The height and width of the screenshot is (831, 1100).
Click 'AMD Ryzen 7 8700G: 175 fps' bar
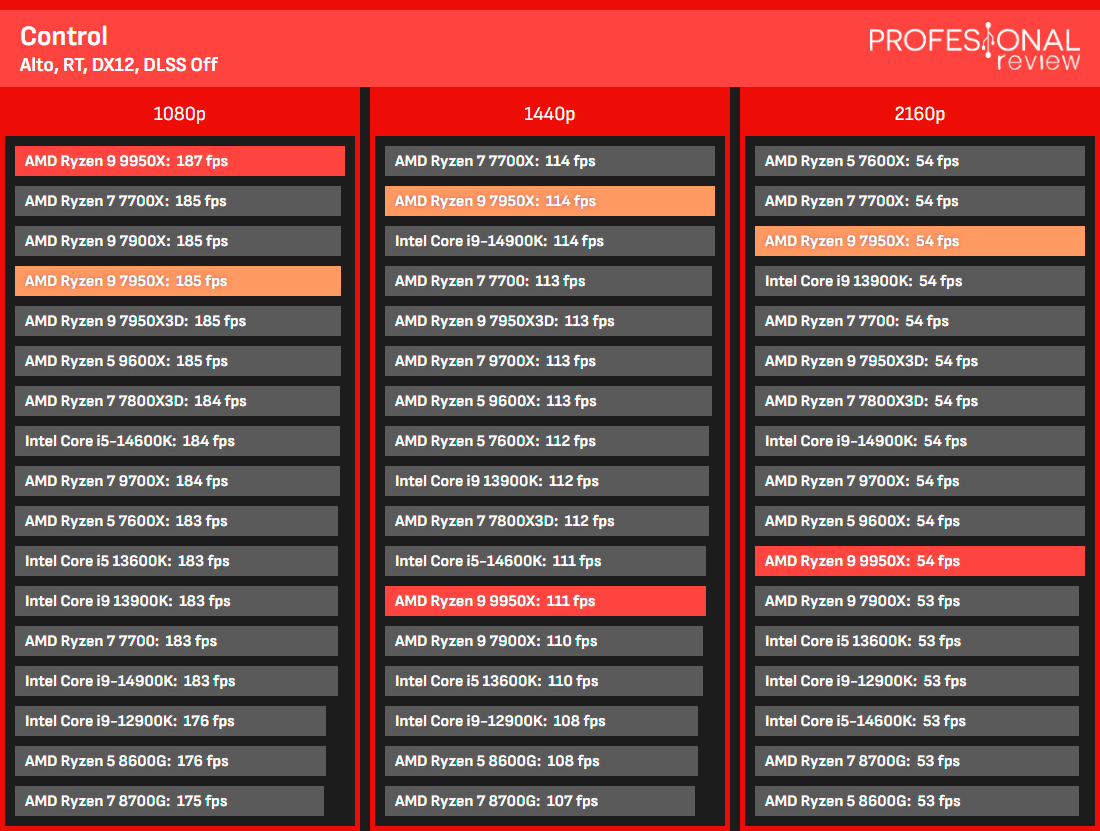(169, 800)
